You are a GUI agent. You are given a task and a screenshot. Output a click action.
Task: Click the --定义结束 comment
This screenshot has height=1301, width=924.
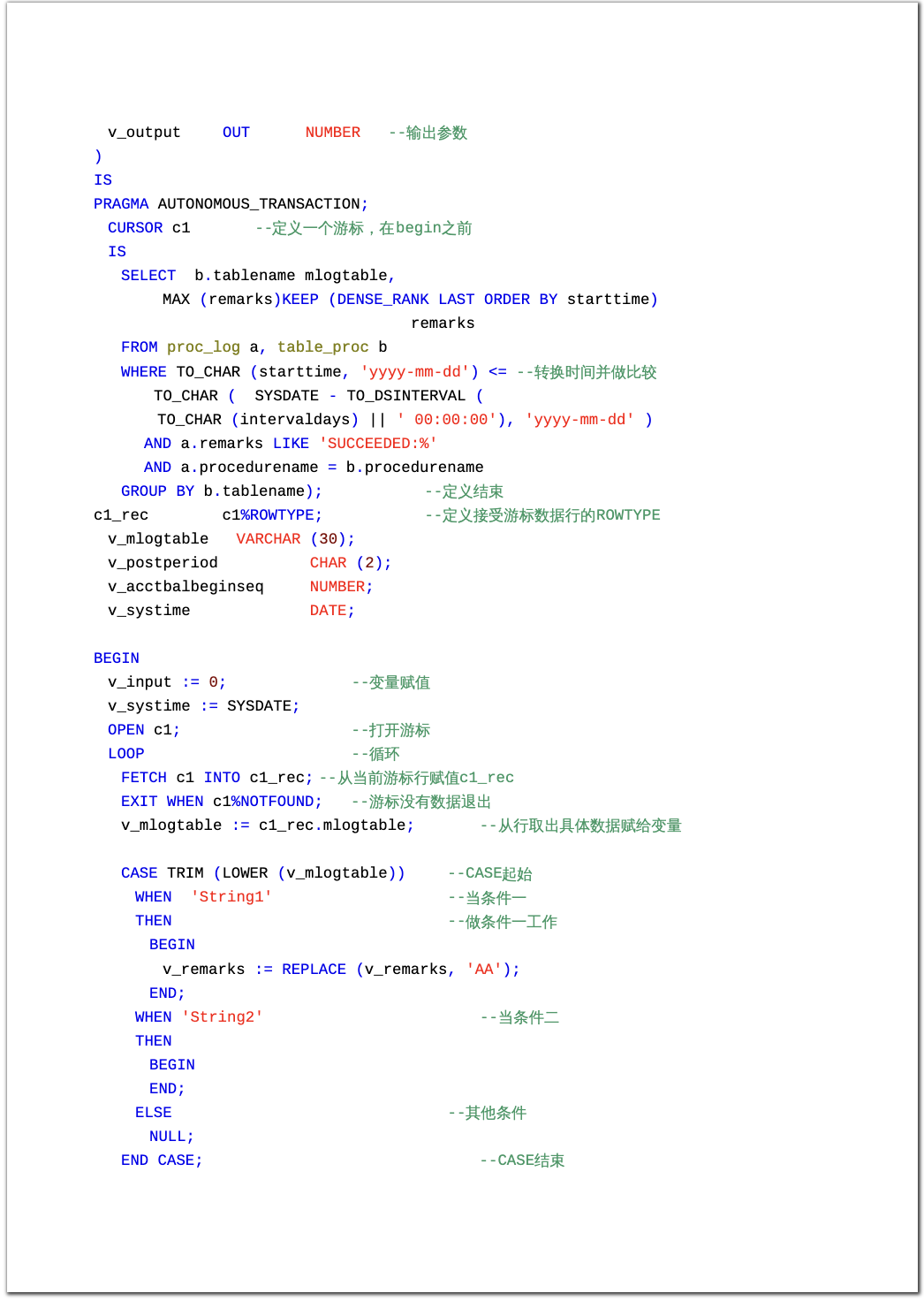(x=465, y=491)
